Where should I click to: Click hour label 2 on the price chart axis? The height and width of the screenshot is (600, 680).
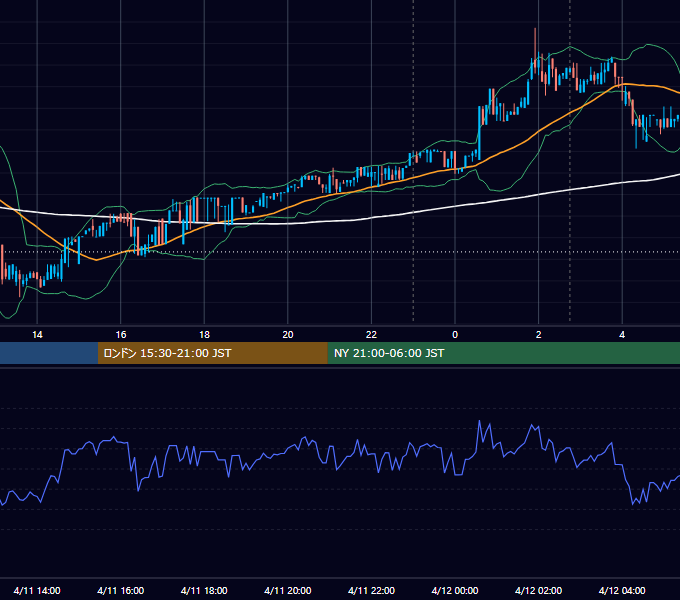[x=538, y=335]
